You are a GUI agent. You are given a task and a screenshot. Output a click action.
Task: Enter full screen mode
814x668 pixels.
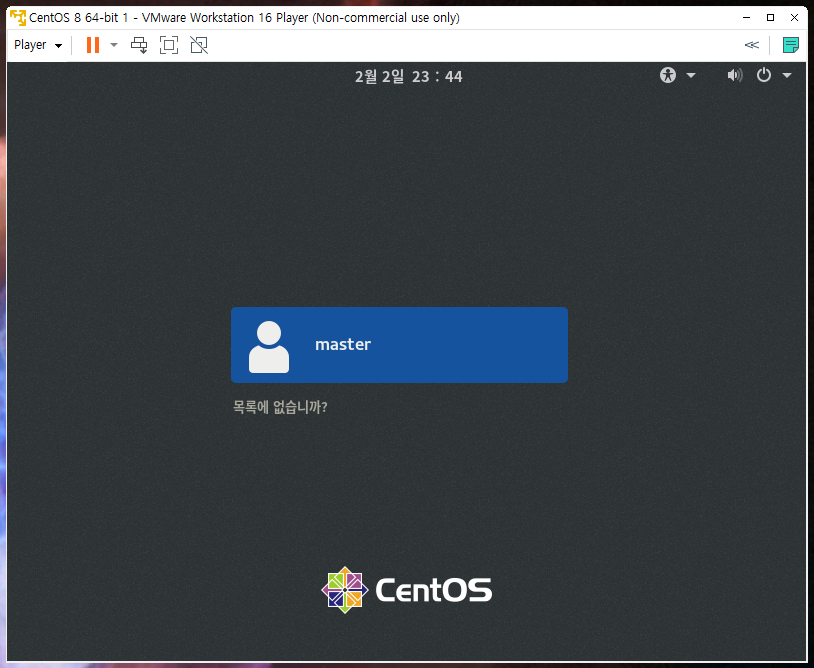point(169,45)
